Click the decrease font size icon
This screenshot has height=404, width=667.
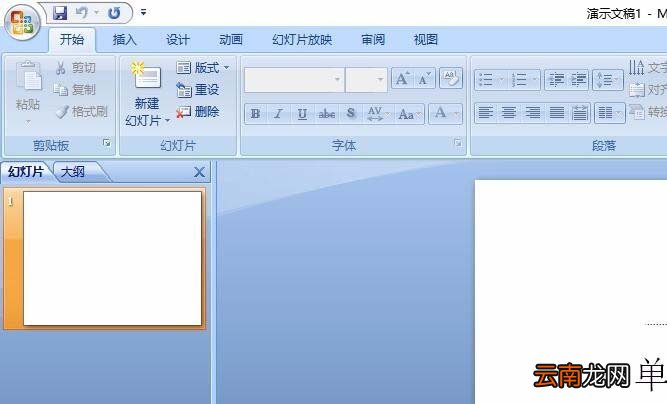pyautogui.click(x=425, y=79)
